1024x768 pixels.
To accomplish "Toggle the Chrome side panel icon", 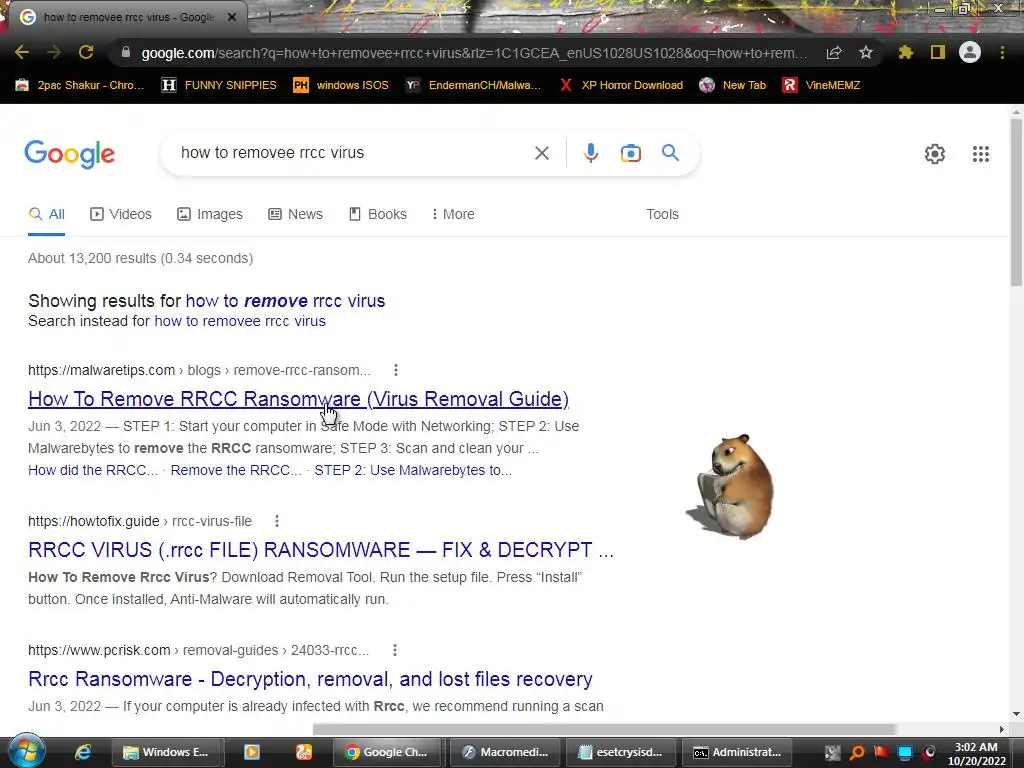I will tap(938, 52).
